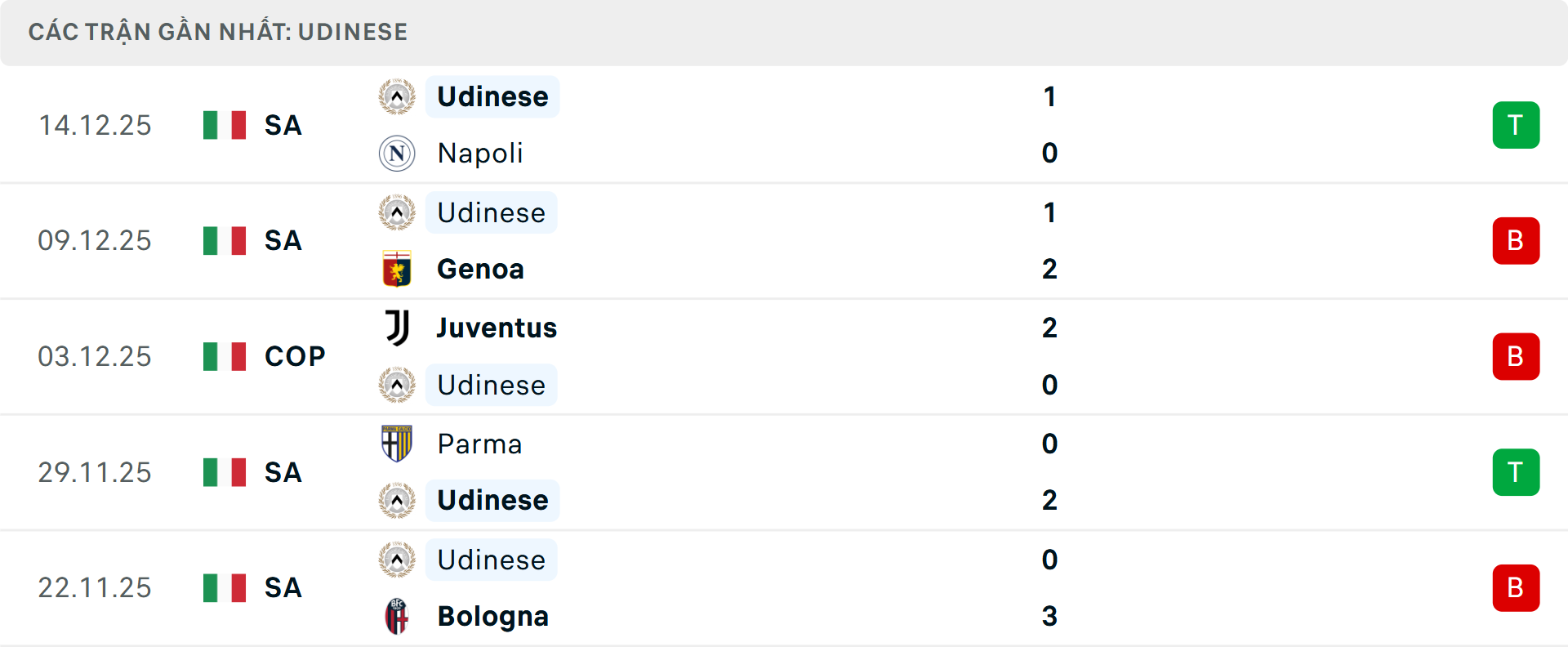This screenshot has height=647, width=1568.
Task: Click red B badge for Juventus match
Action: click(1516, 356)
